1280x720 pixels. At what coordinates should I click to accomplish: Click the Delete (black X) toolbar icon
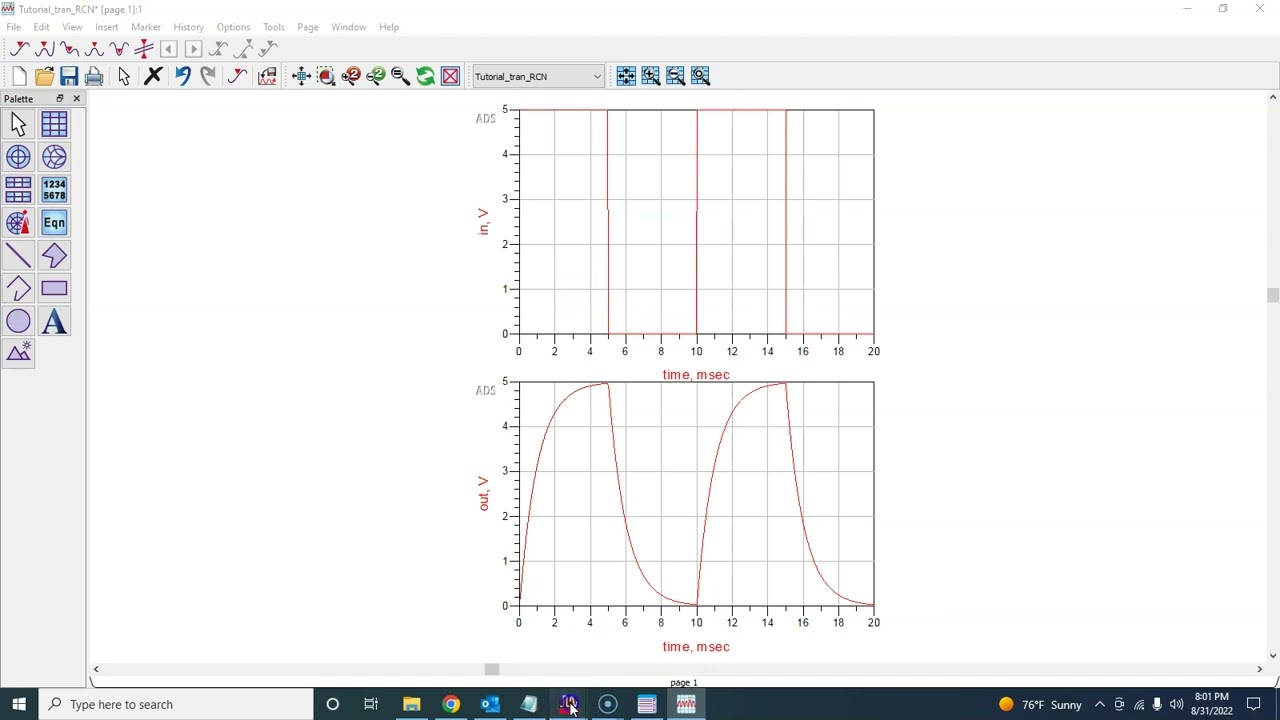click(153, 77)
